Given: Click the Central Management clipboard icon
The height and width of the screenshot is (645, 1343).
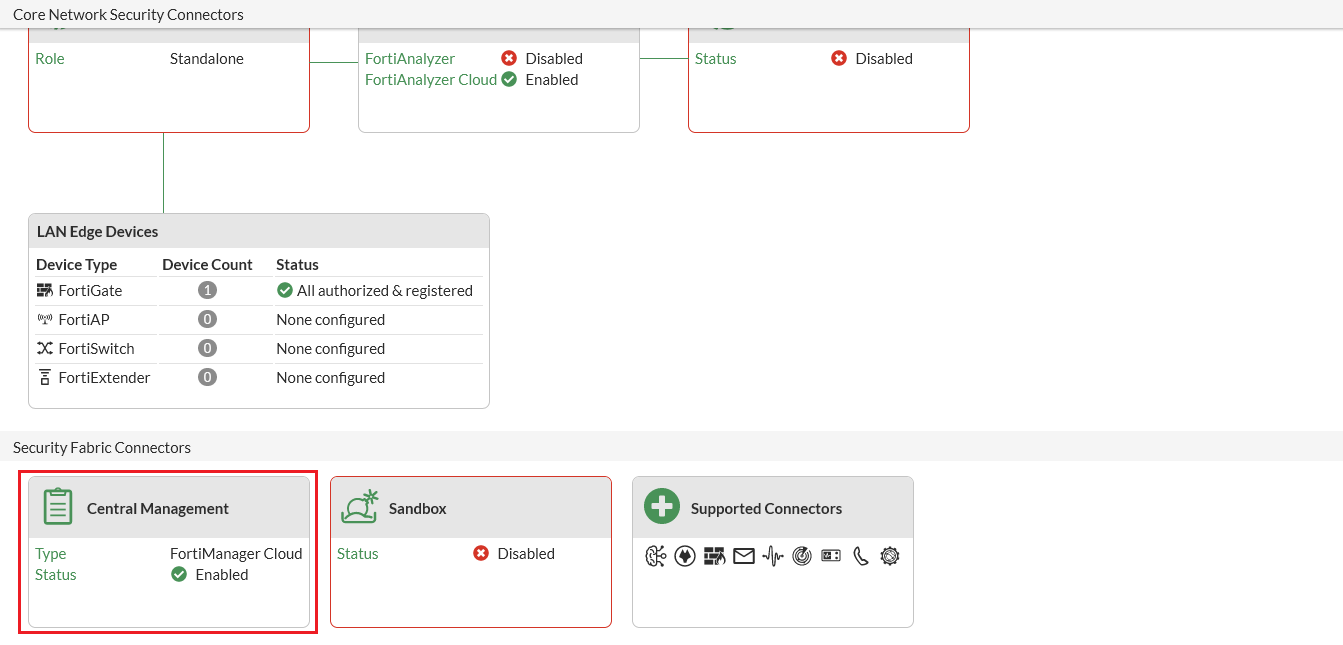Looking at the screenshot, I should pyautogui.click(x=57, y=506).
